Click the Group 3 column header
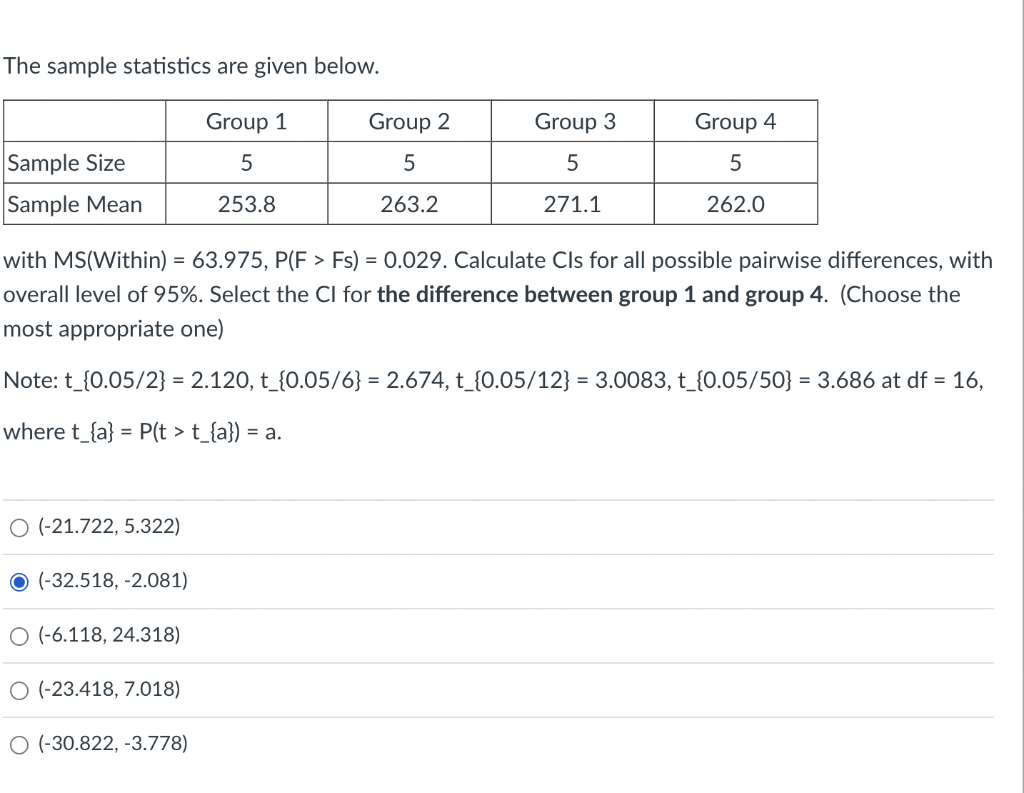This screenshot has height=793, width=1024. pyautogui.click(x=572, y=121)
